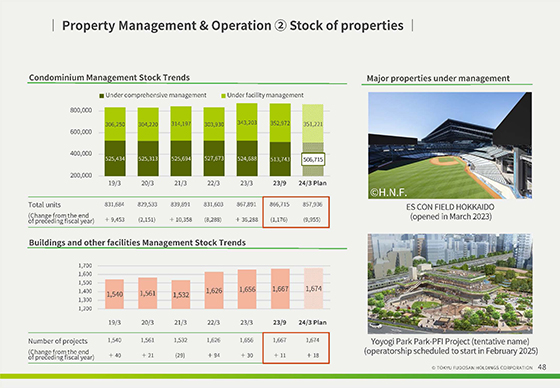Click dark green bar segment labeled 525,434

point(115,158)
